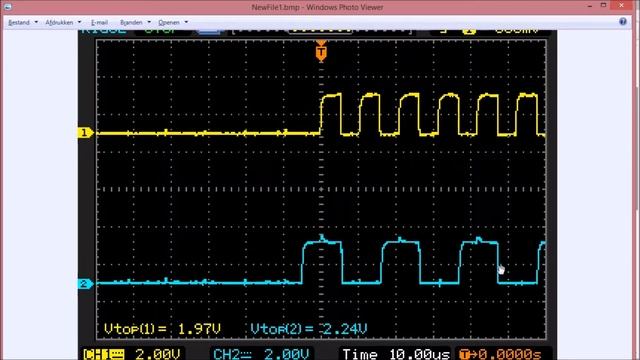Click the Vtop(1)= 1.97V measurement
Viewport: 640px width, 360px height.
tap(162, 329)
